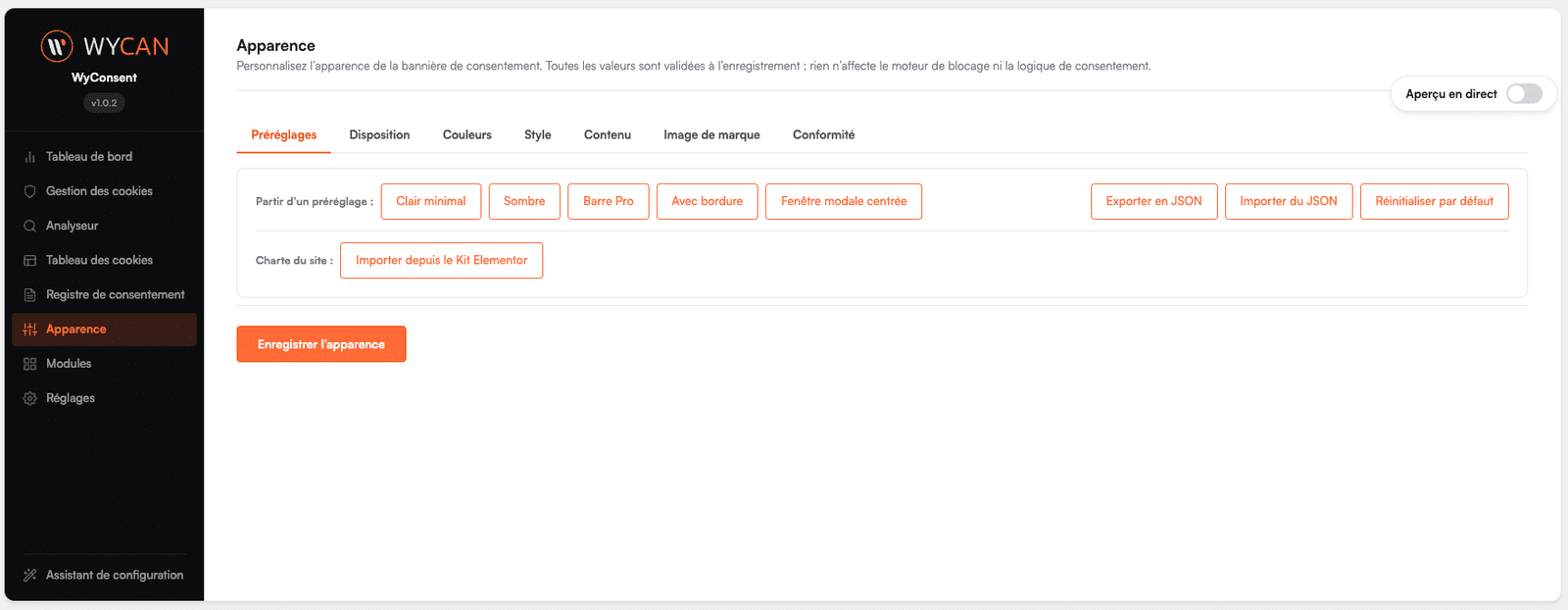Enable the Aperçu en direct switch
1568x610 pixels.
[x=1524, y=93]
